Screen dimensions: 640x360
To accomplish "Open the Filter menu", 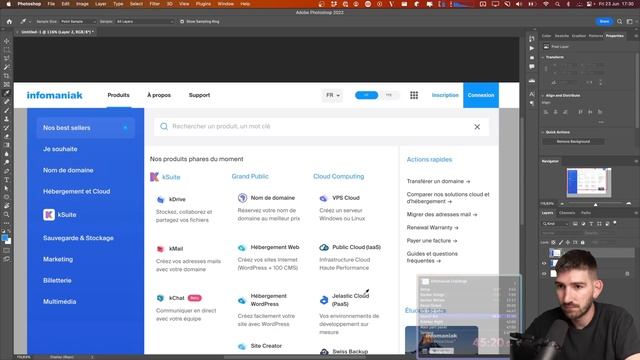I will tap(154, 4).
